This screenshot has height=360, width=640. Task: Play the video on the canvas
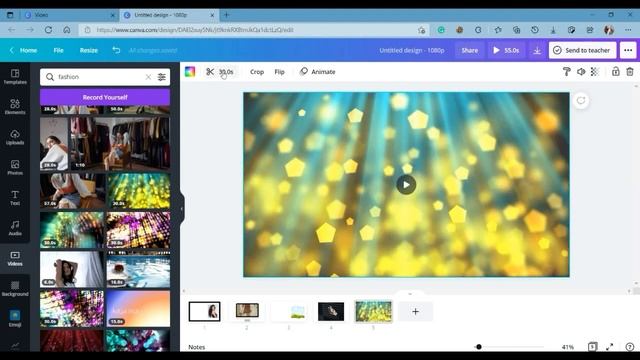point(406,184)
